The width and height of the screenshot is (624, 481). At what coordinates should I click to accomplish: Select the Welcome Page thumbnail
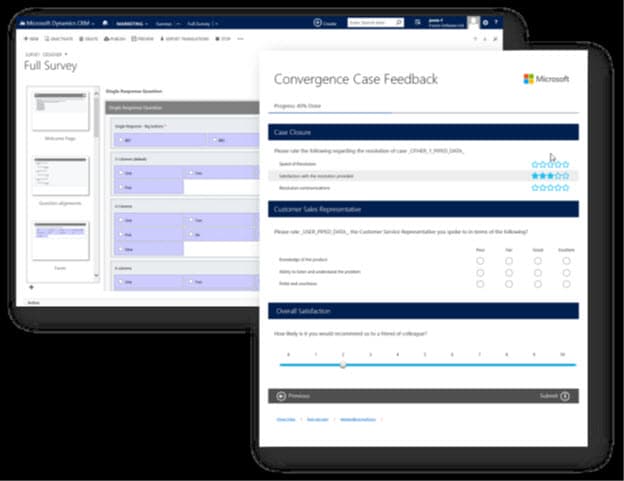click(x=60, y=111)
